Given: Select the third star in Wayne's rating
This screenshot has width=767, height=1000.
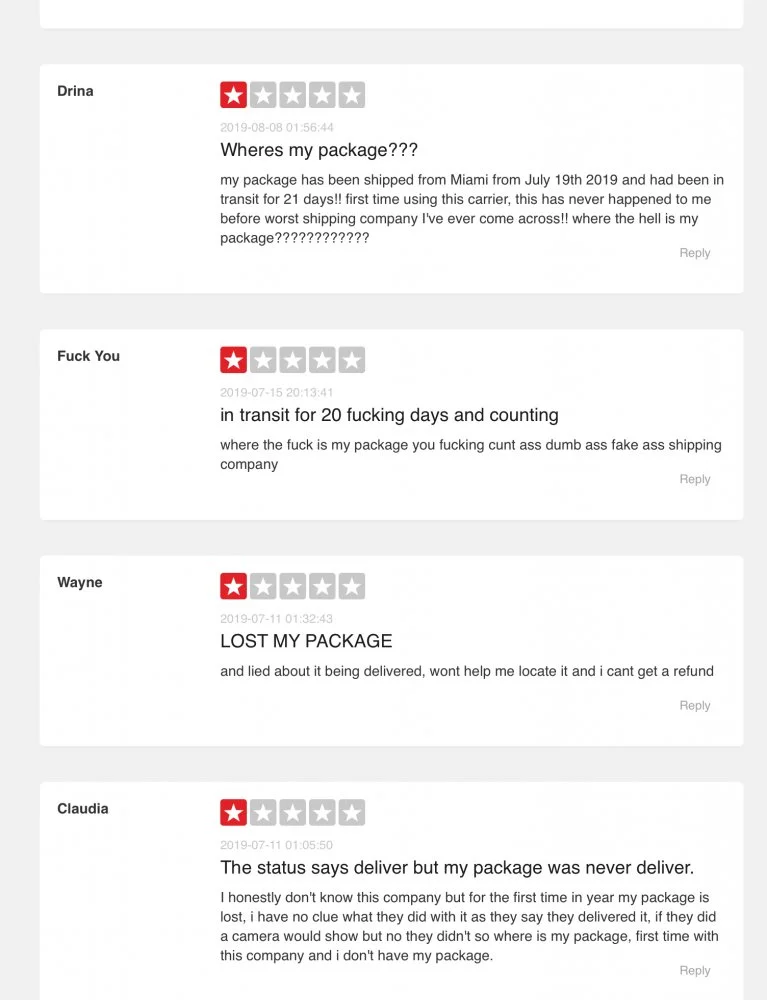Looking at the screenshot, I should click(292, 586).
